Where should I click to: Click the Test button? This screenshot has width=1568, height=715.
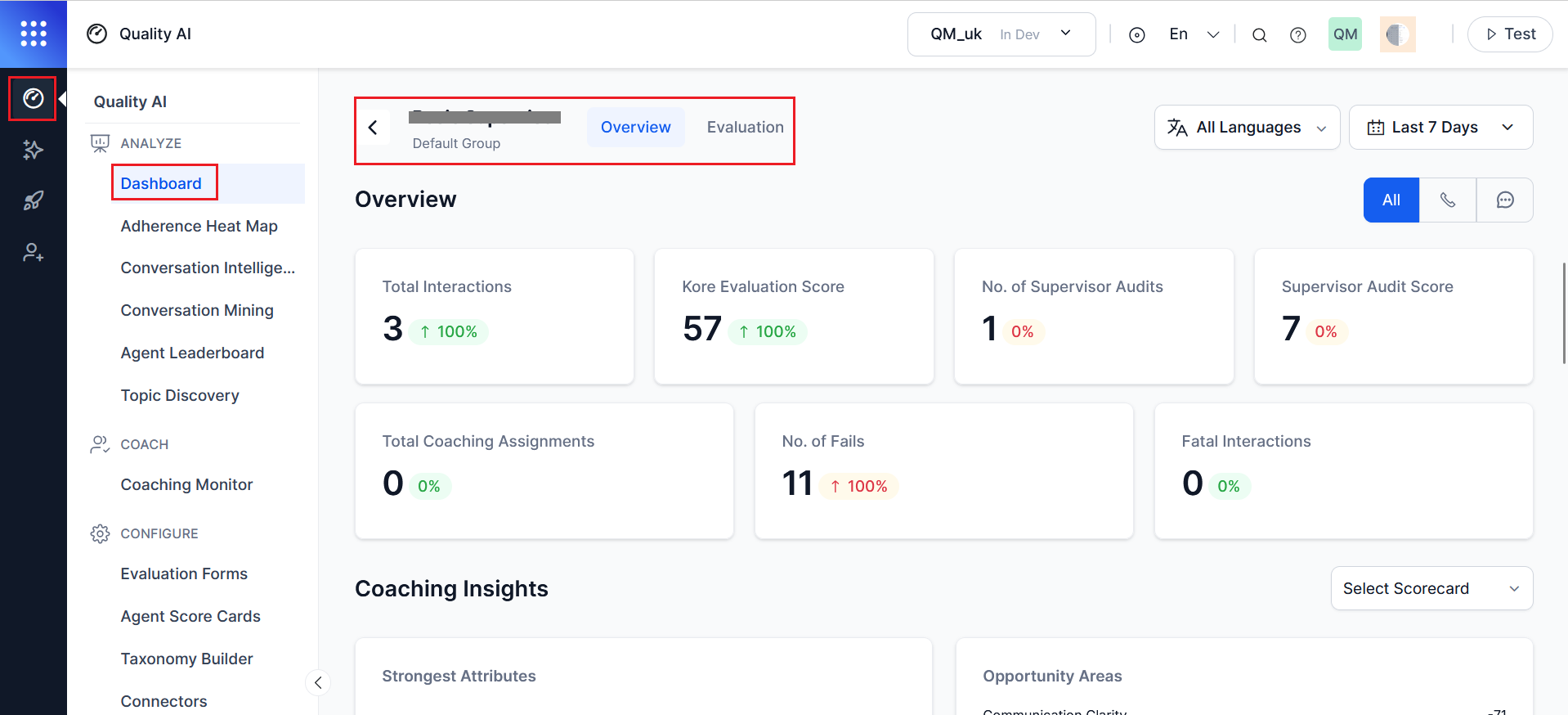(1510, 34)
